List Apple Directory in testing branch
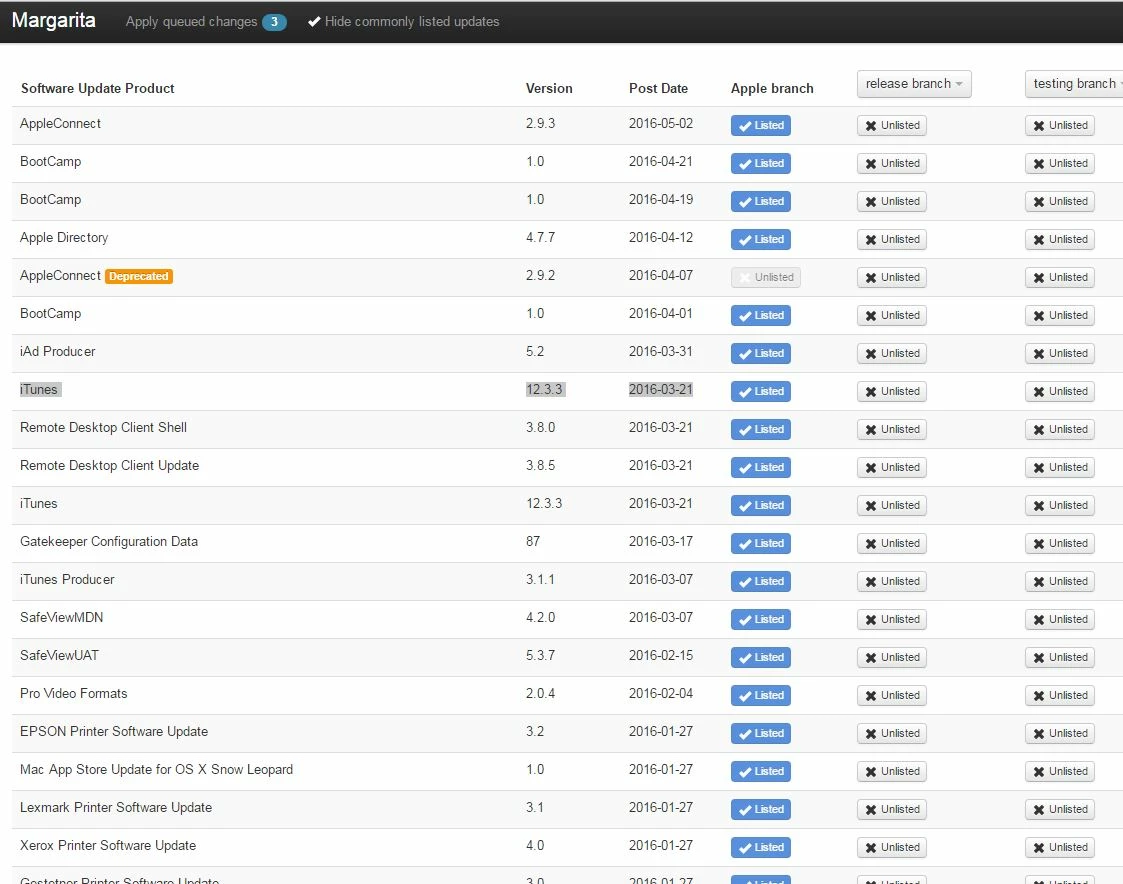The width and height of the screenshot is (1123, 884). pos(1059,239)
